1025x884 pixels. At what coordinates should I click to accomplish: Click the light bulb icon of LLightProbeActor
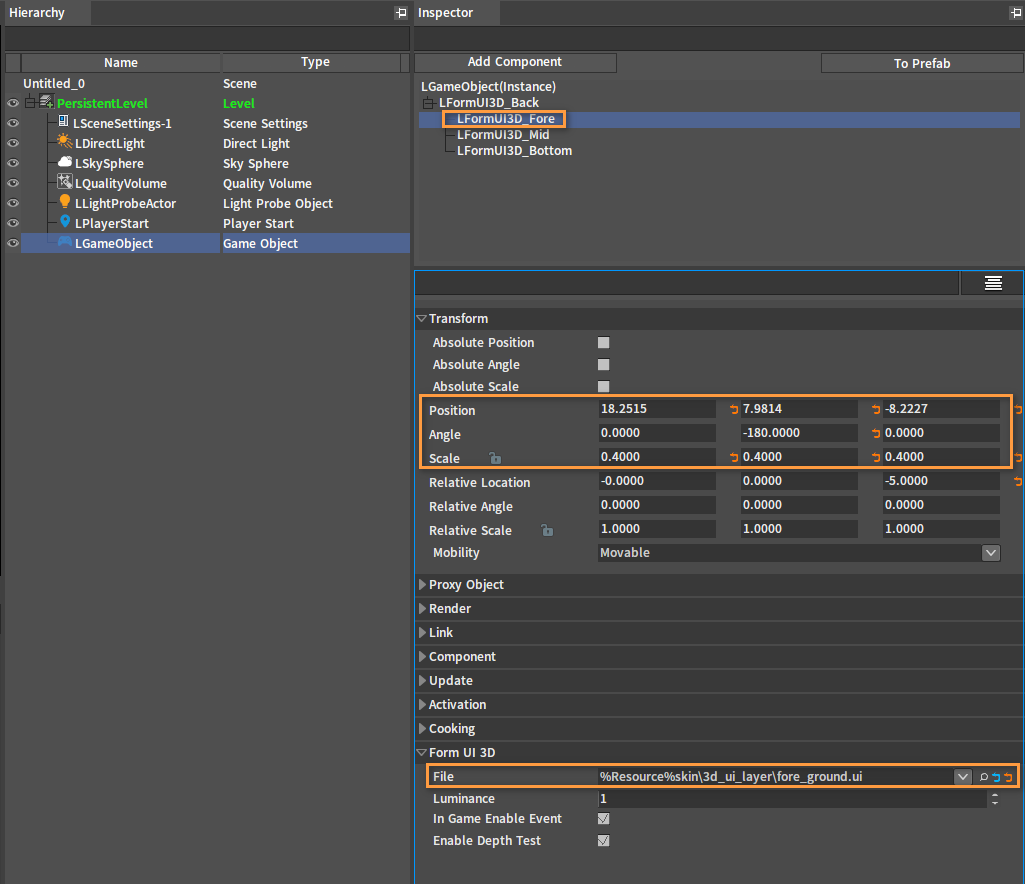point(65,201)
